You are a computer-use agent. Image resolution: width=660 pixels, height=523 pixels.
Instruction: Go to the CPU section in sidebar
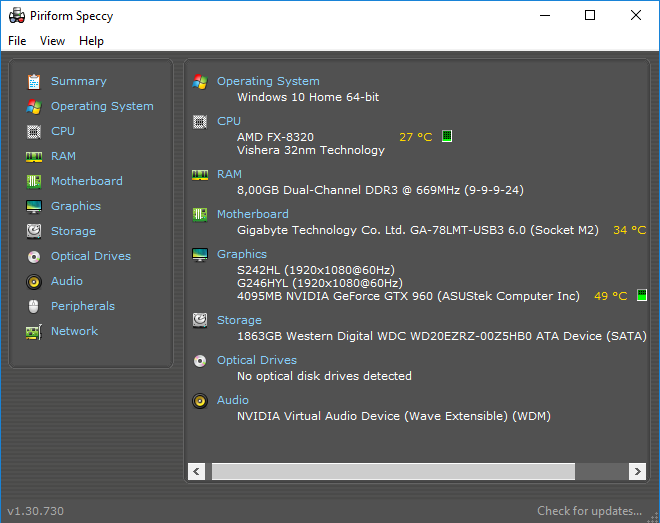click(63, 131)
